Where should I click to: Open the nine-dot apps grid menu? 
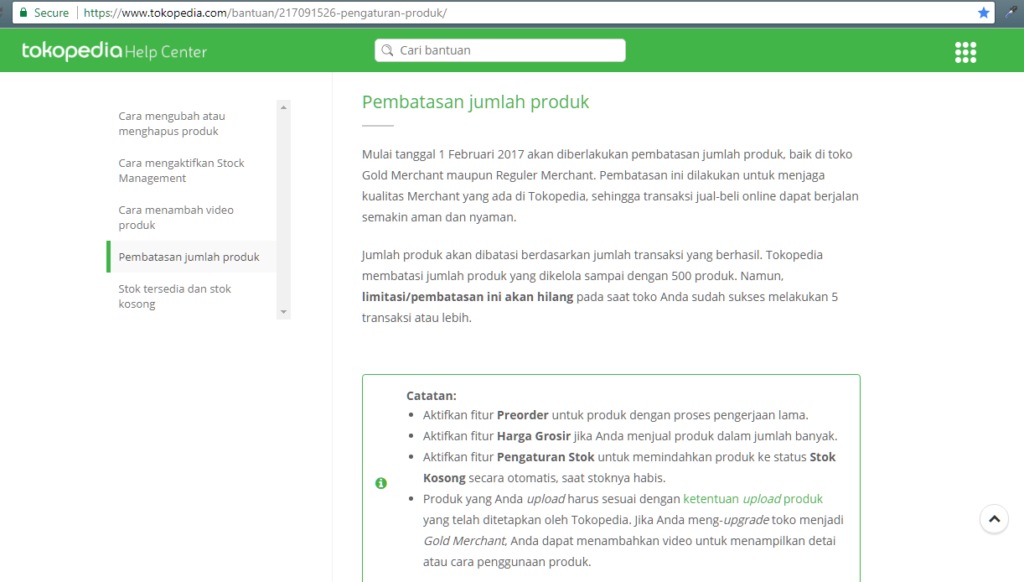coord(965,52)
